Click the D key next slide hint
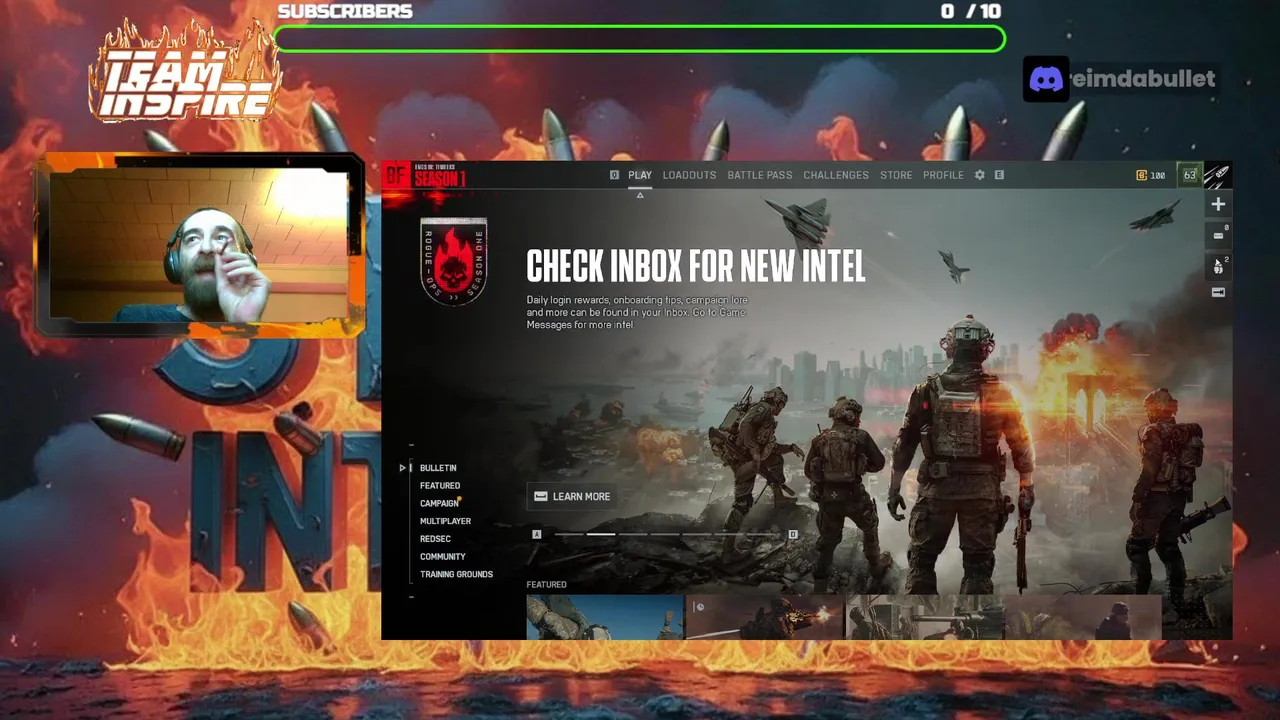 pos(793,535)
